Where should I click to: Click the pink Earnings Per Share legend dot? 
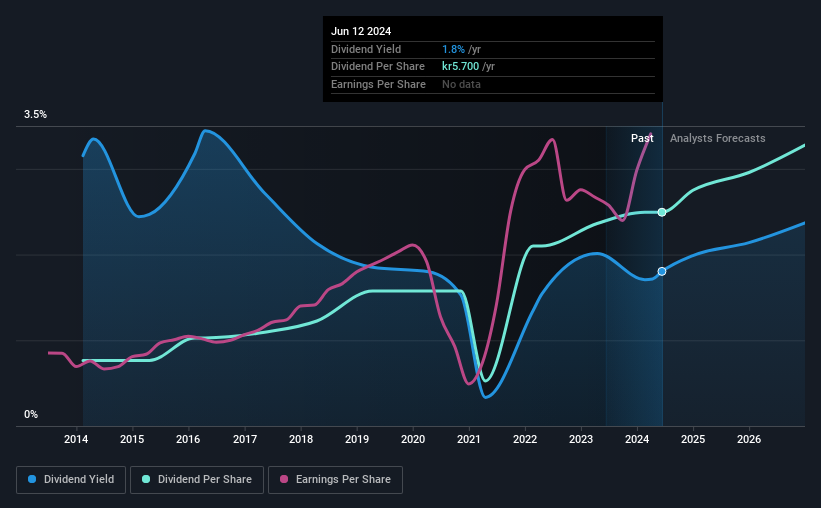[x=284, y=479]
